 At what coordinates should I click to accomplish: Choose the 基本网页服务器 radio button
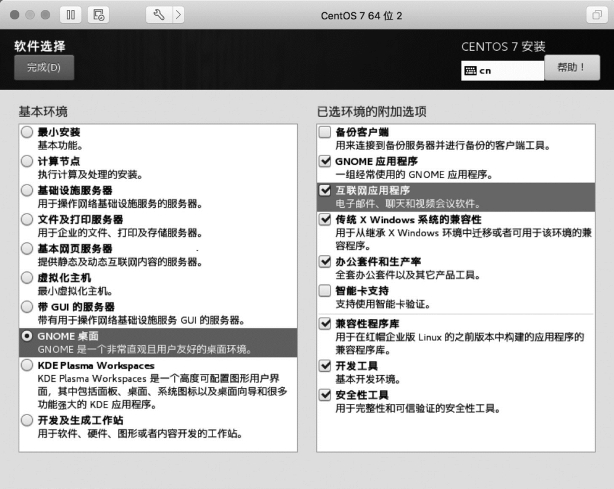[27, 249]
